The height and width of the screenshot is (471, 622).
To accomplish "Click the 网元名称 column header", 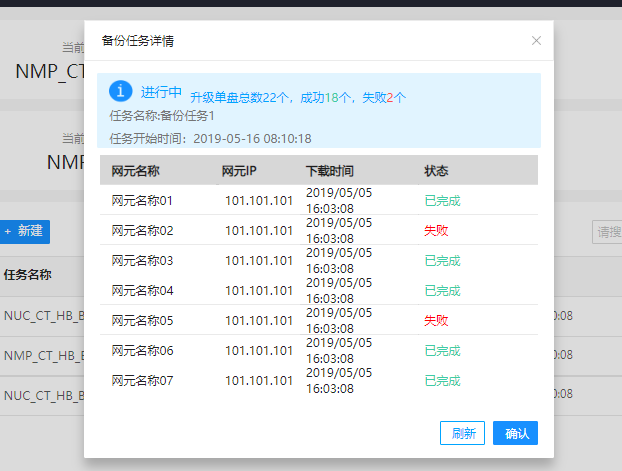I will (x=136, y=170).
